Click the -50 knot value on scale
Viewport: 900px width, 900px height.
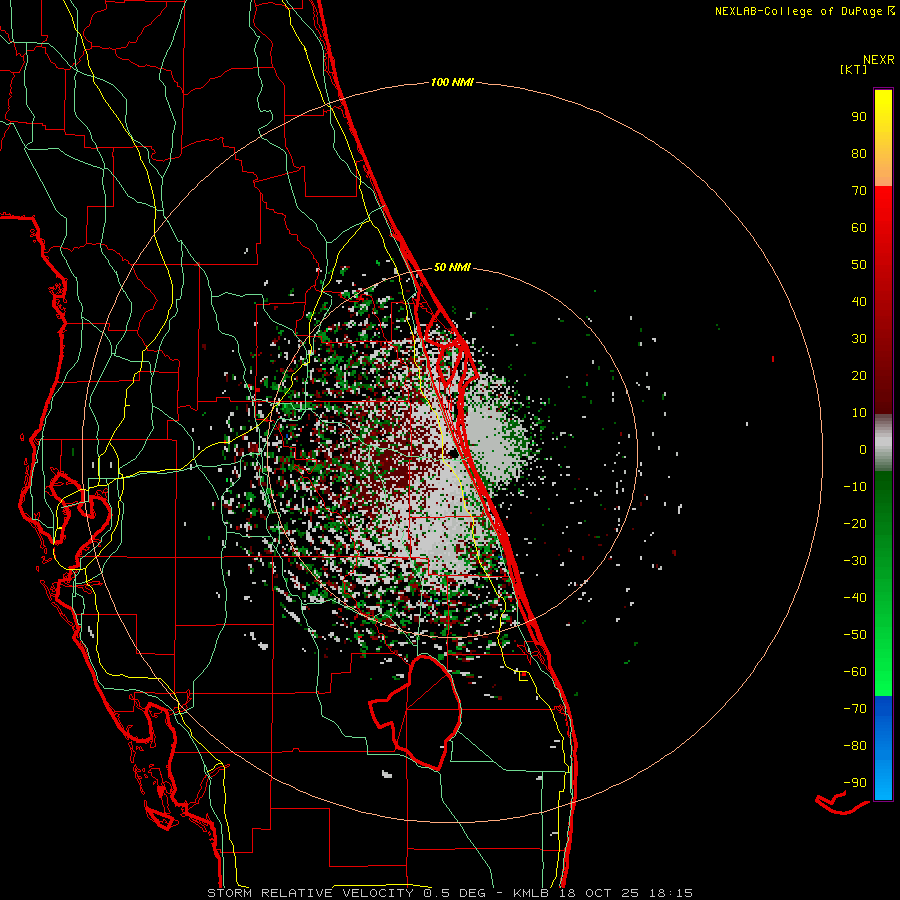[855, 635]
